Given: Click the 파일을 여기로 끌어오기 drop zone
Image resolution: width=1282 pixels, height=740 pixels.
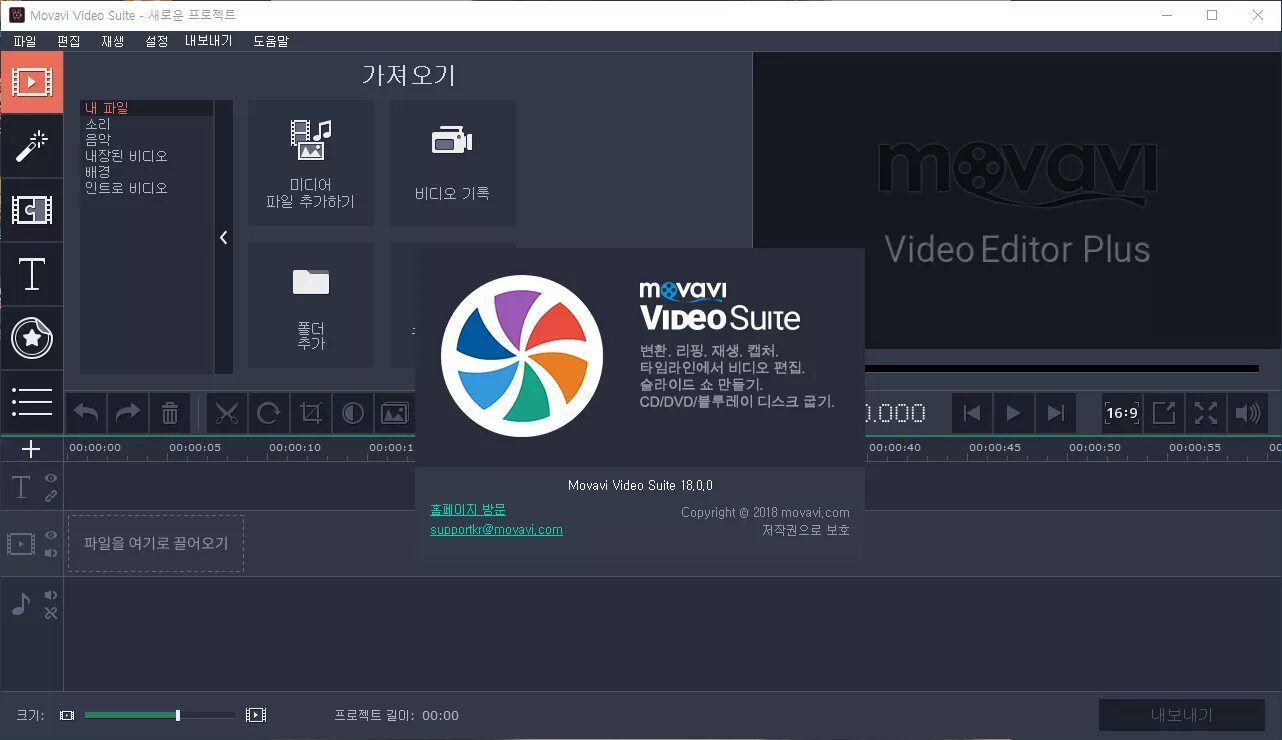Looking at the screenshot, I should 156,544.
